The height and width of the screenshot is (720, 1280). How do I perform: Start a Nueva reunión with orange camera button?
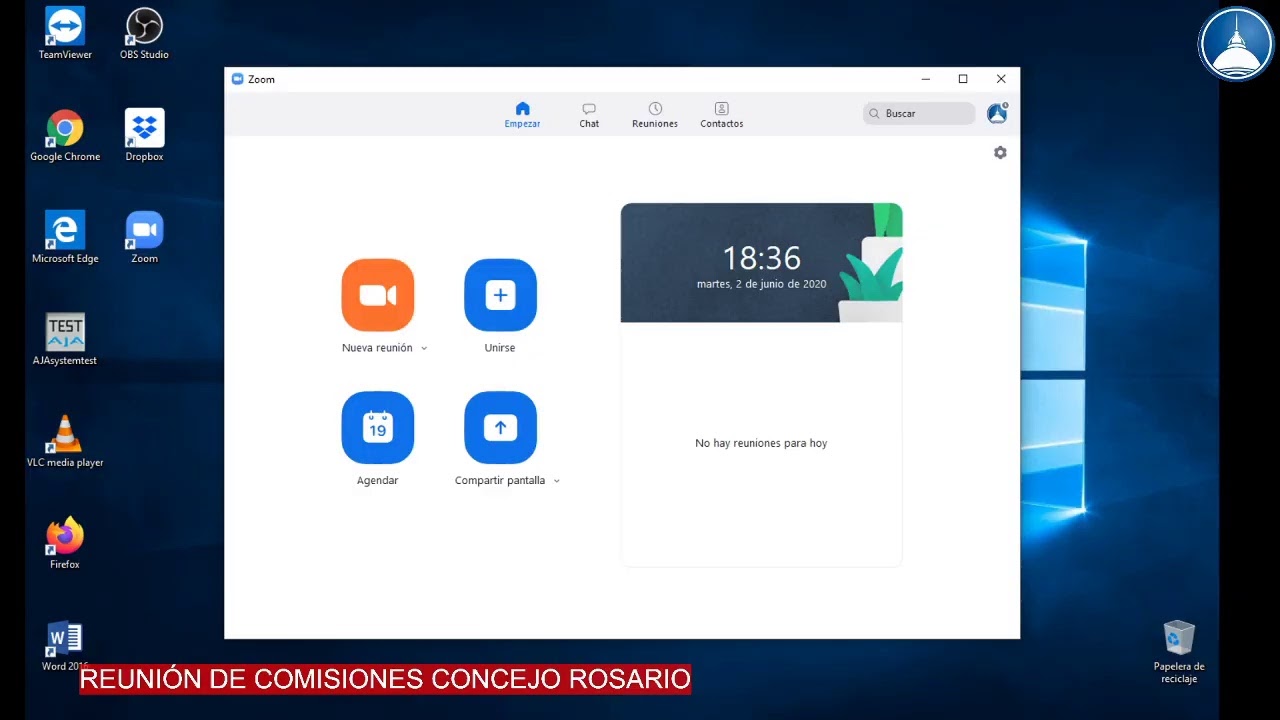(378, 295)
